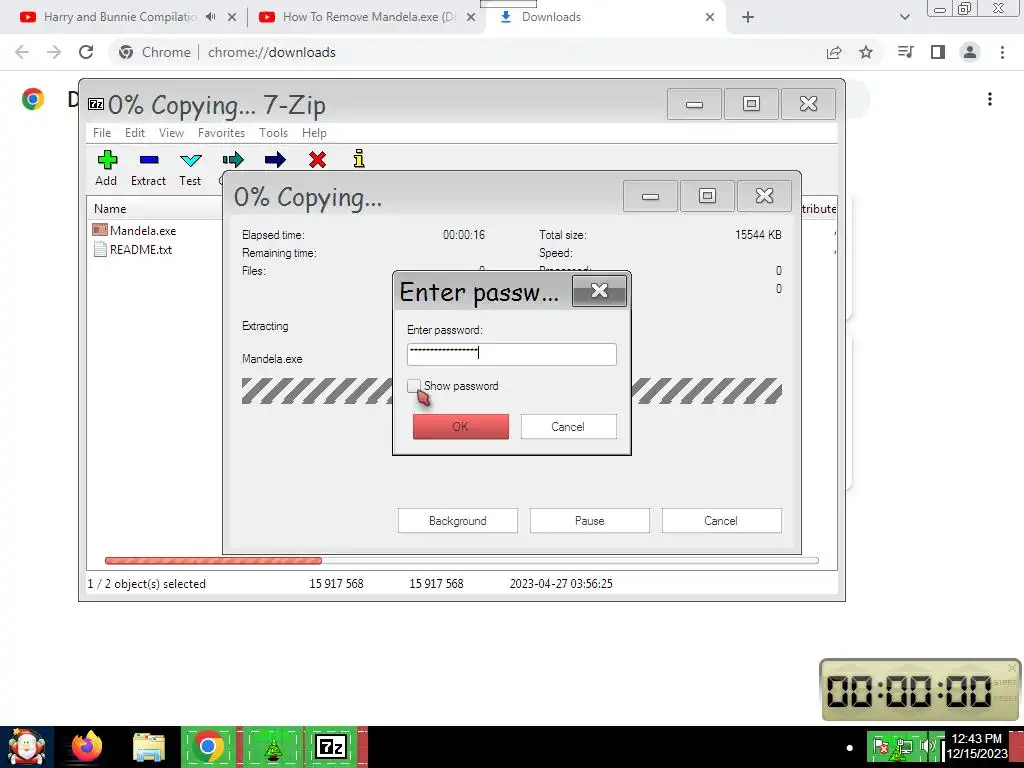Viewport: 1024px width, 768px height.
Task: Click Chrome's Back arrow button
Action: pos(22,52)
